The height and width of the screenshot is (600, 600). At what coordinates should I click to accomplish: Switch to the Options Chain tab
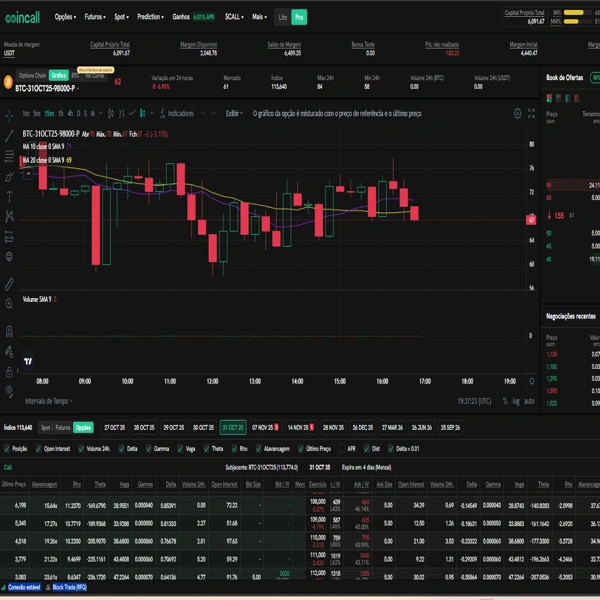point(32,75)
